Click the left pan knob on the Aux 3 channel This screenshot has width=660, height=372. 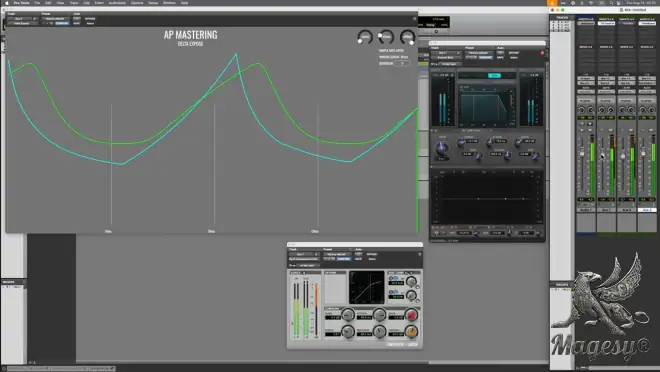click(643, 110)
